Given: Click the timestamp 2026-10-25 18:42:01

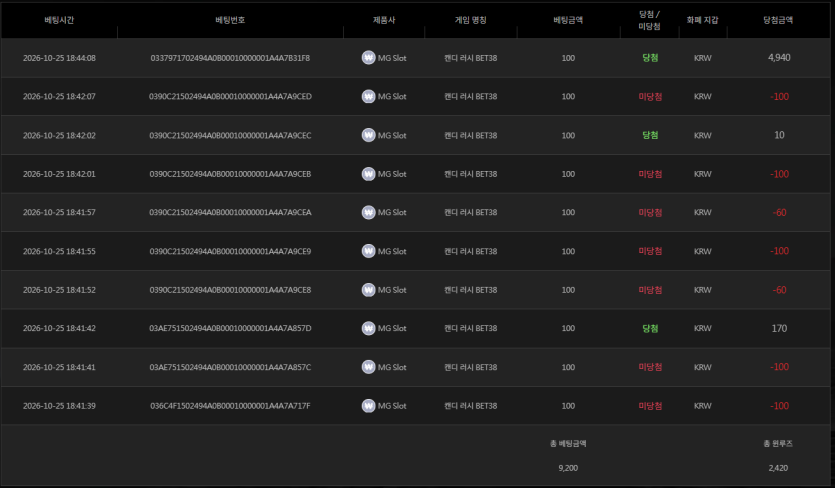Looking at the screenshot, I should coord(59,174).
